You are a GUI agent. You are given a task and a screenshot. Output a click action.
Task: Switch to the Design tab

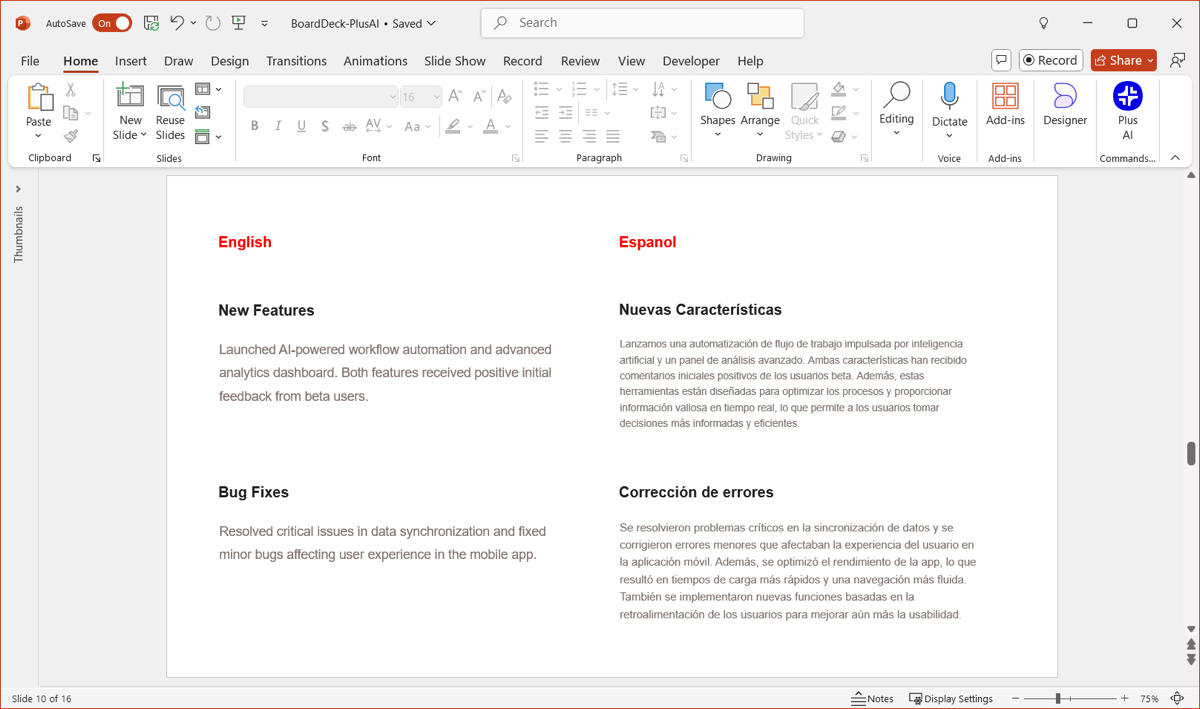[229, 61]
